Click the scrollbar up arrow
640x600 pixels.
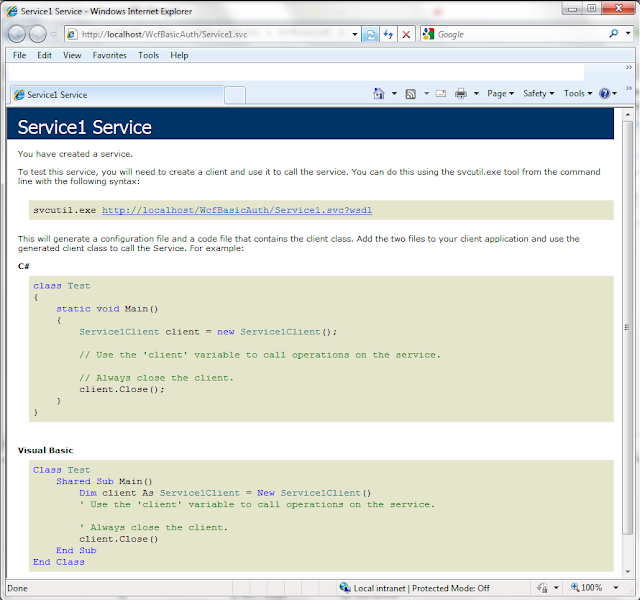[627, 115]
